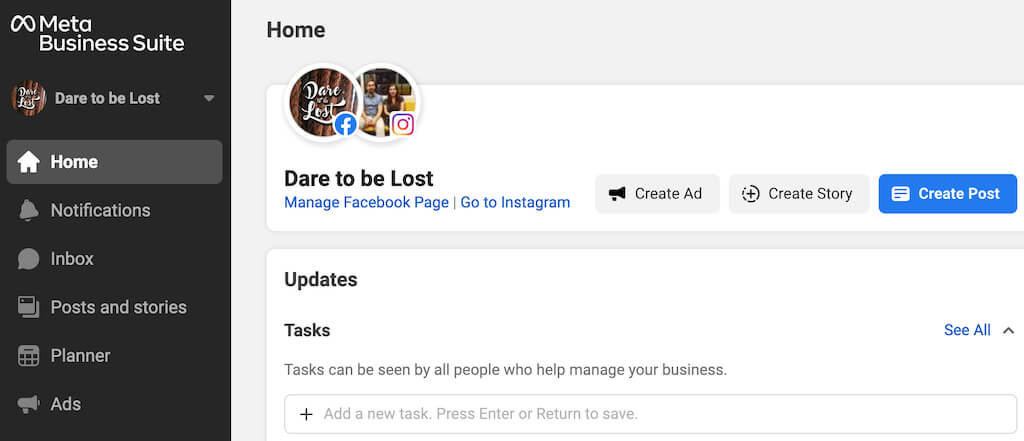
Task: Click the Home house icon in sidebar
Action: [x=29, y=162]
